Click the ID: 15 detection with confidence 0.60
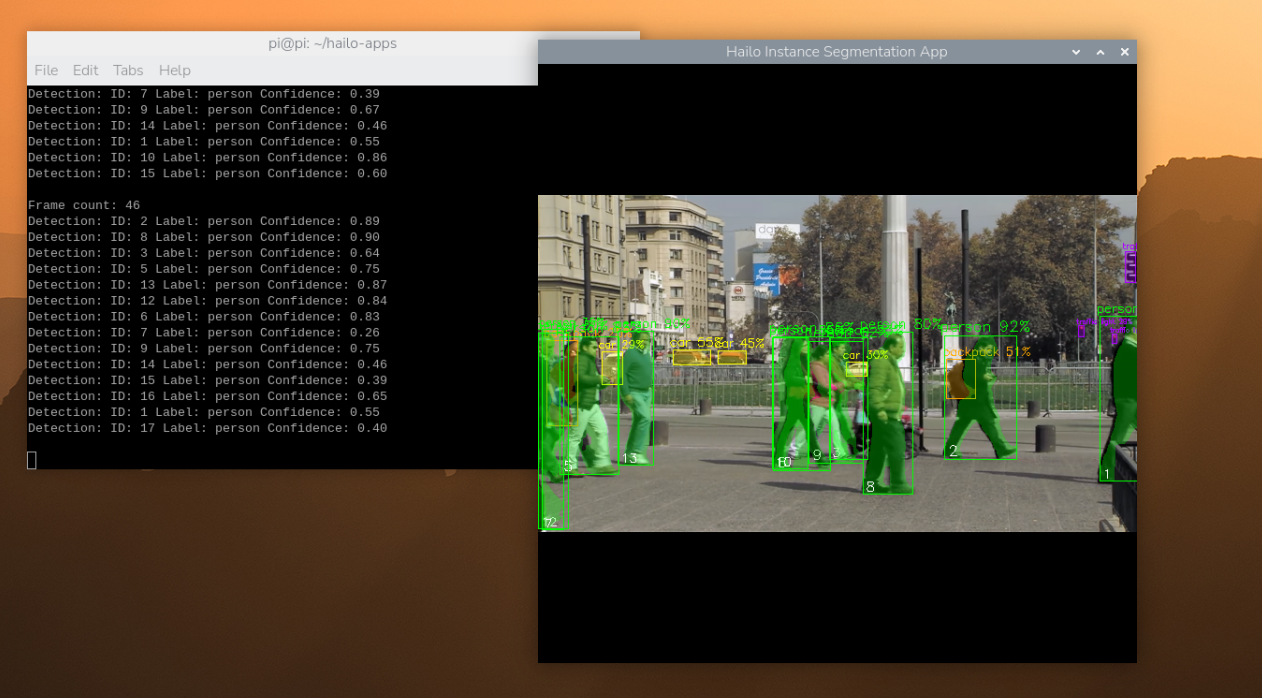The image size is (1262, 698). [x=208, y=174]
